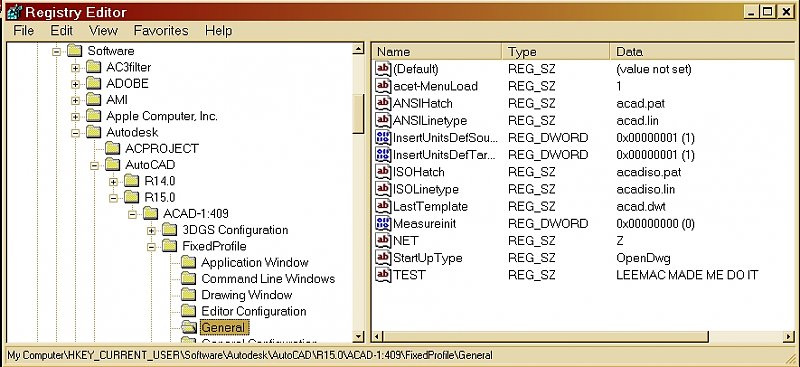Select the StartUpType value name
Screen dimensions: 800x367
click(x=428, y=258)
